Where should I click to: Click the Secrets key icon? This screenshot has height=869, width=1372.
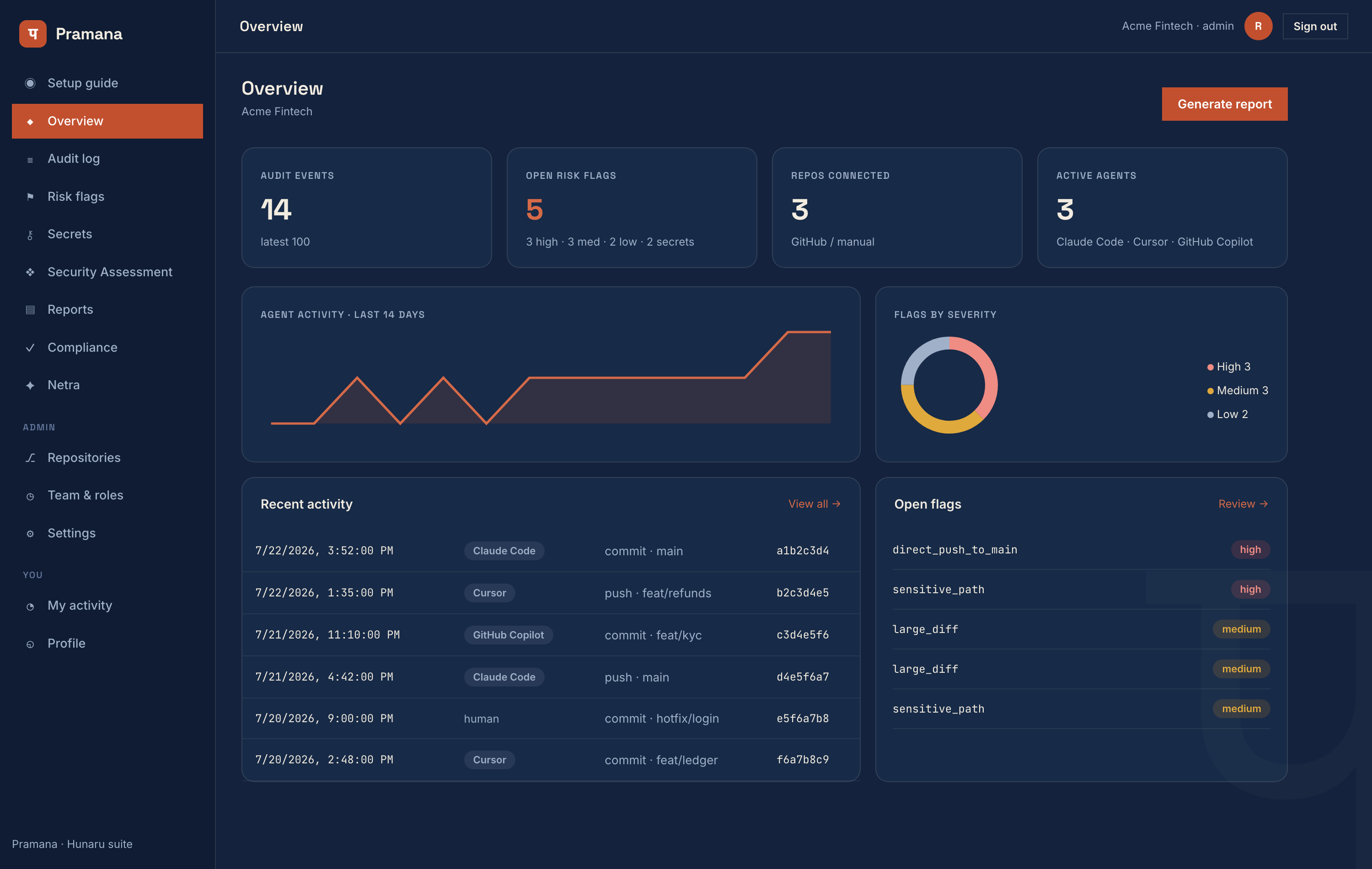pyautogui.click(x=30, y=235)
